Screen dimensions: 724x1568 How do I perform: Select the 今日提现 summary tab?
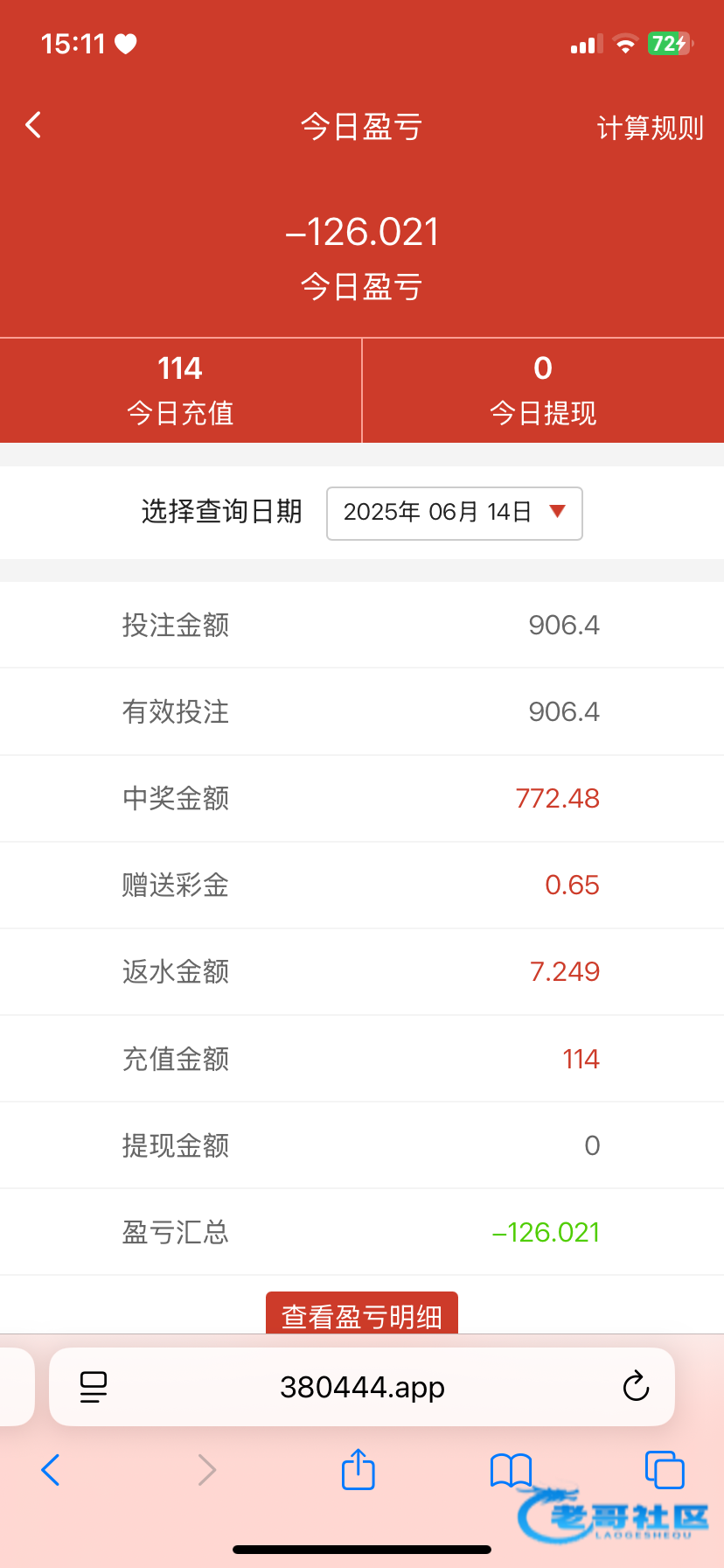pos(543,390)
